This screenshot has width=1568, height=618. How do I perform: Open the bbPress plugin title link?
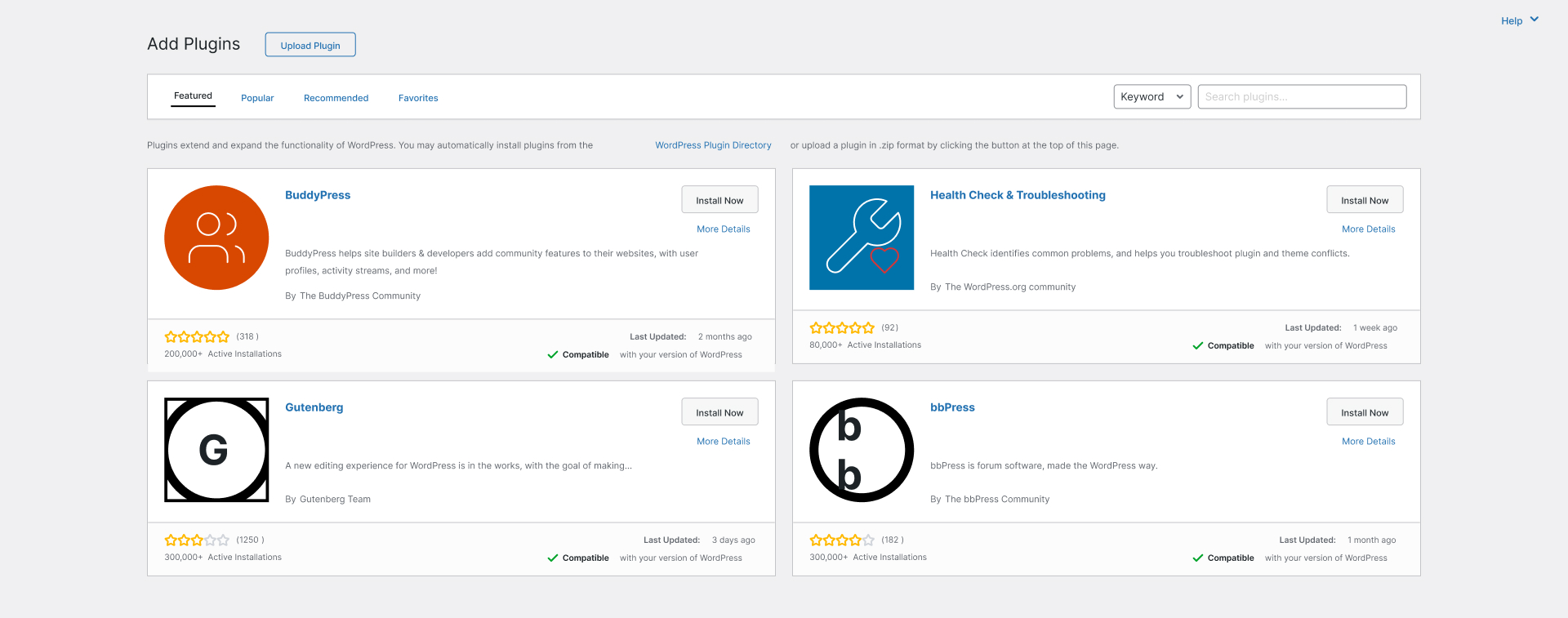tap(952, 407)
